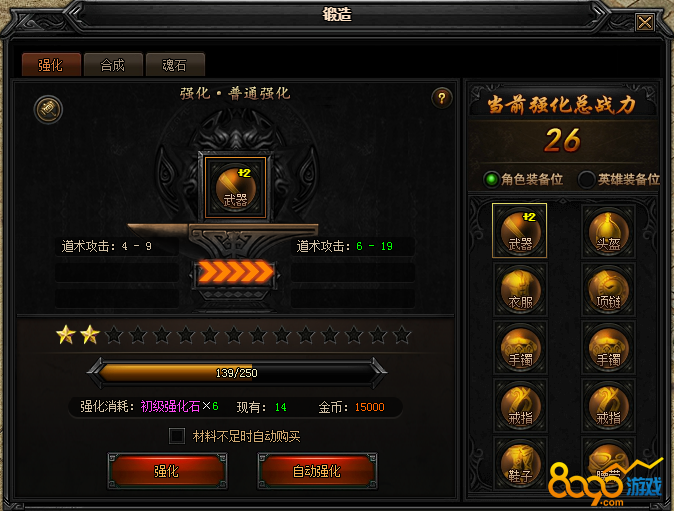Select the 武器 weapon slot in equipment grid

tap(519, 231)
